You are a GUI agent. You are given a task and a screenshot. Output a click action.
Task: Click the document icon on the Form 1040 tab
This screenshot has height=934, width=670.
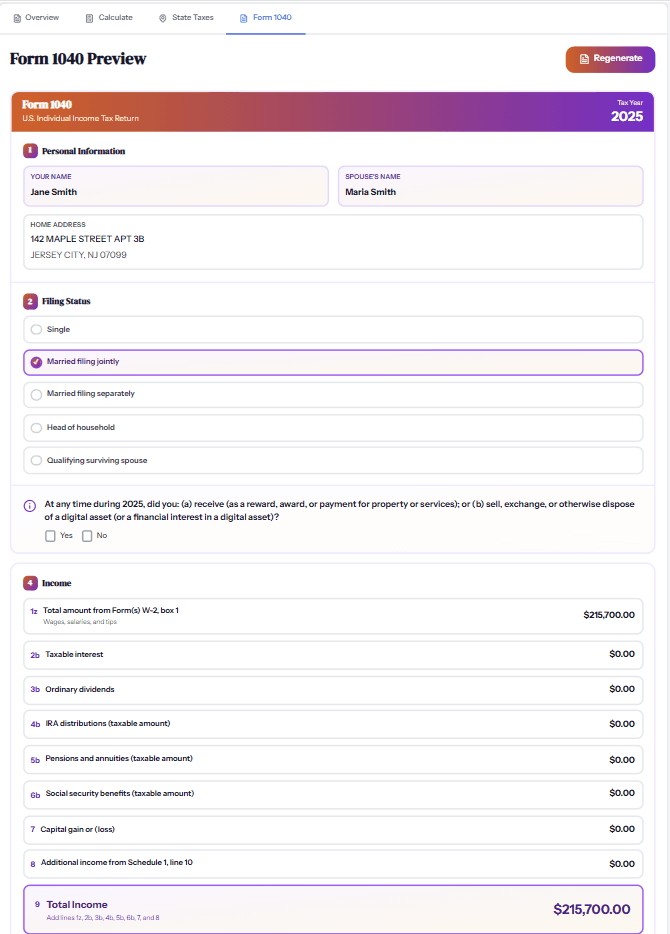click(241, 17)
